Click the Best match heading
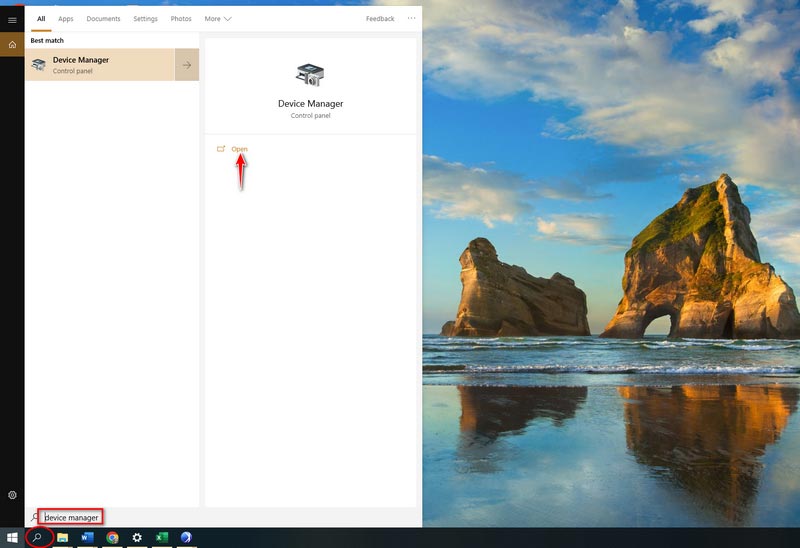Viewport: 800px width, 548px height. pyautogui.click(x=47, y=40)
